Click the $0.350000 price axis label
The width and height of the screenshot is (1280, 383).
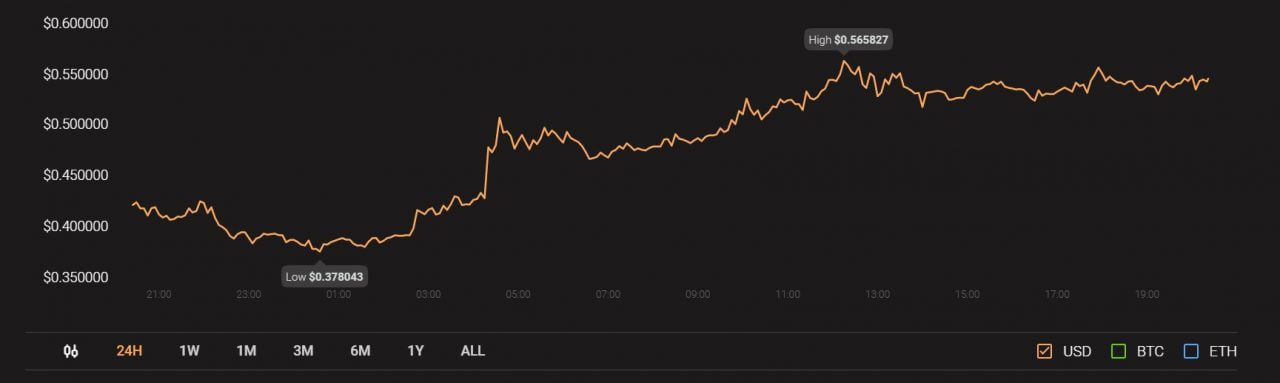[x=75, y=277]
